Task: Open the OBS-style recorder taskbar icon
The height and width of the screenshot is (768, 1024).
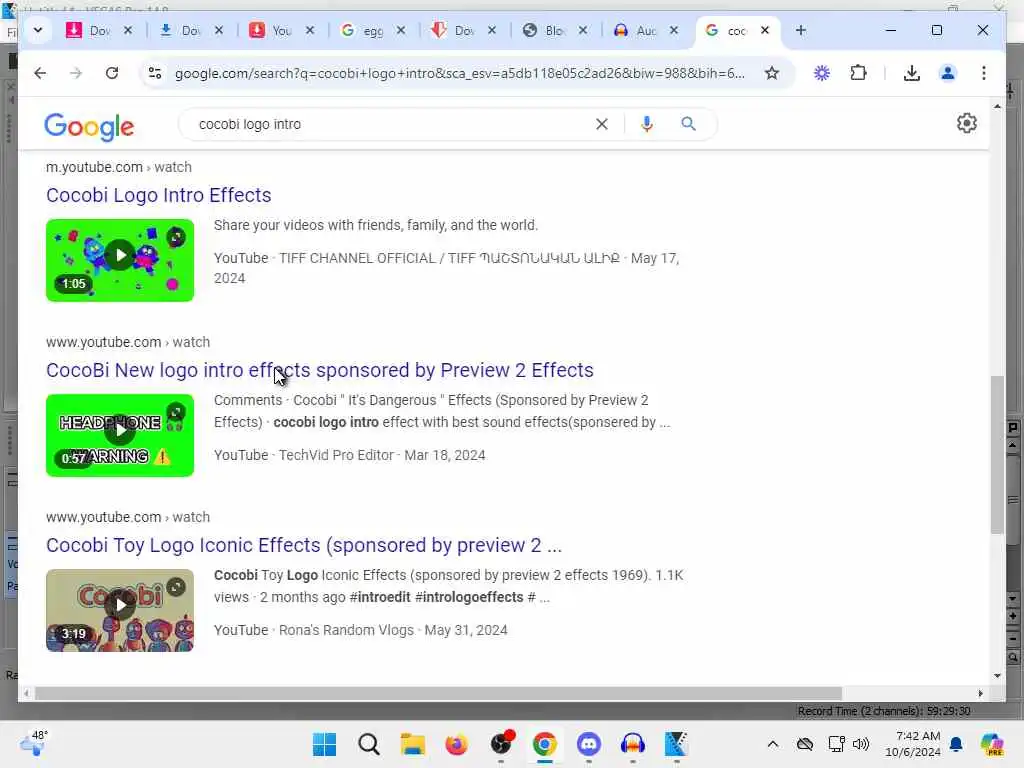Action: pyautogui.click(x=501, y=744)
